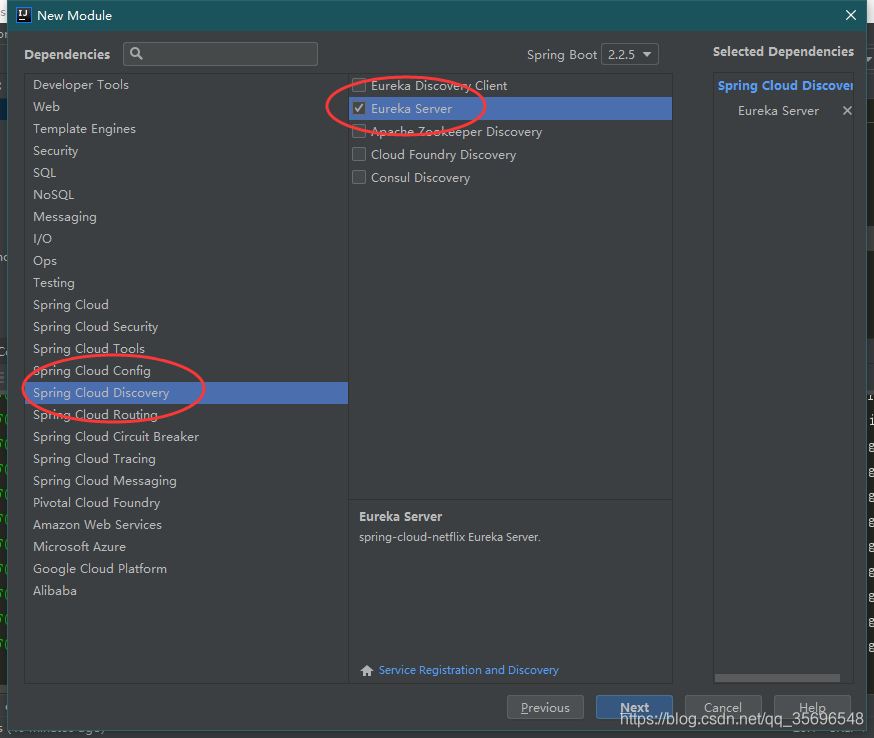Choose Google Cloud Platform category
The image size is (874, 738).
[186, 569]
